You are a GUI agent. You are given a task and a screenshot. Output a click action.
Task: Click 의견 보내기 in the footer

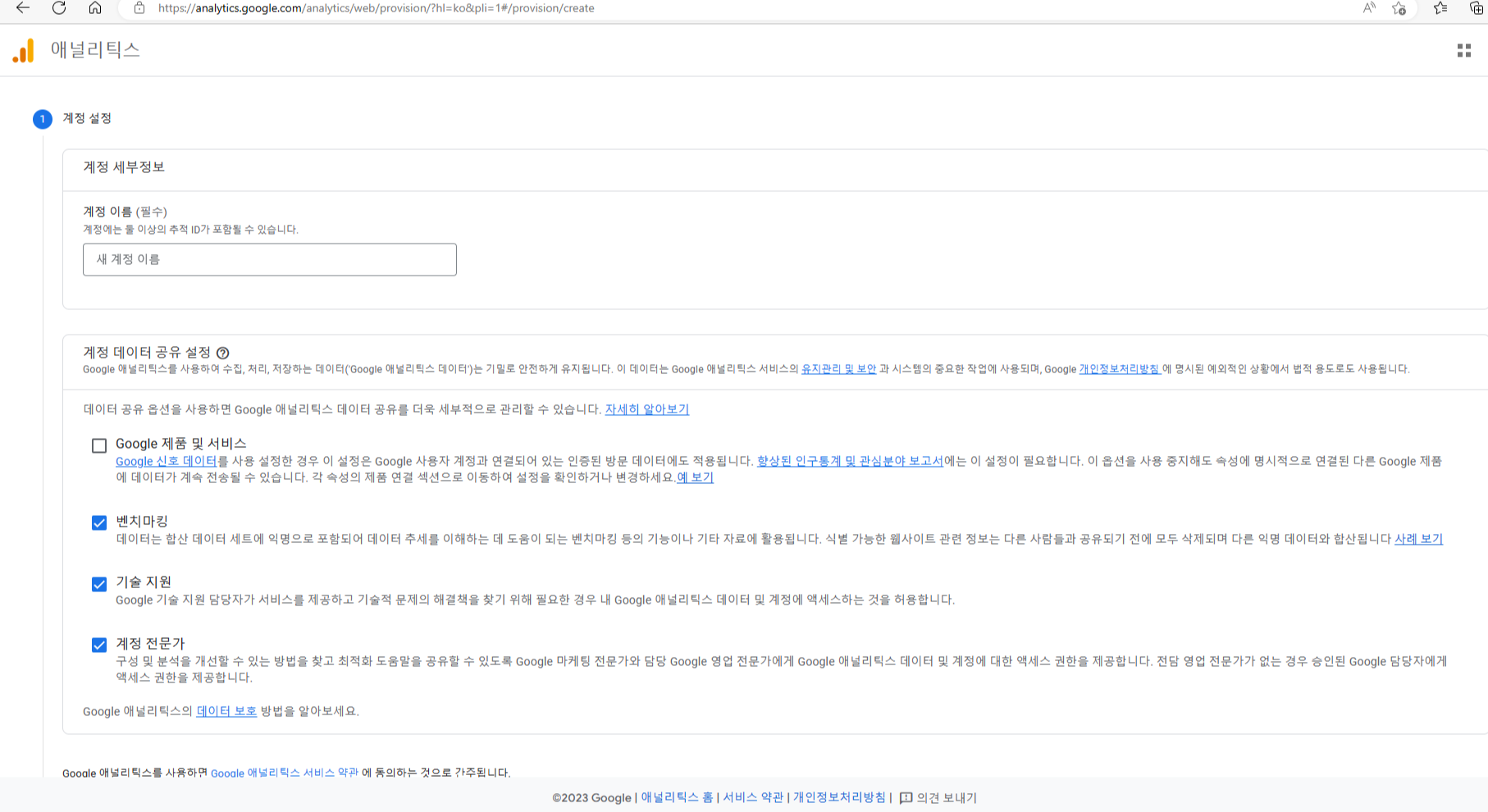(947, 797)
